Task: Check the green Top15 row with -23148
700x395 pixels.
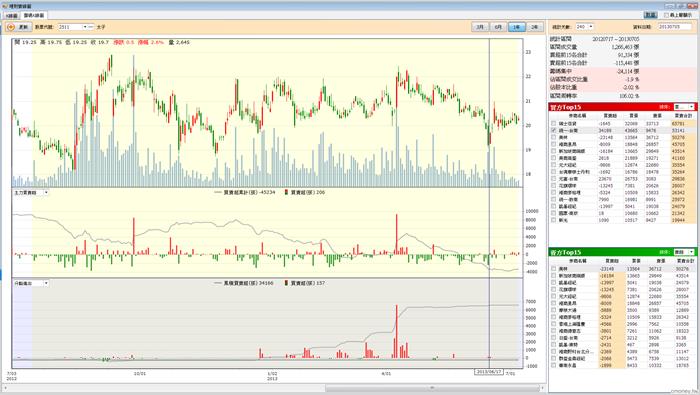Action: (554, 269)
